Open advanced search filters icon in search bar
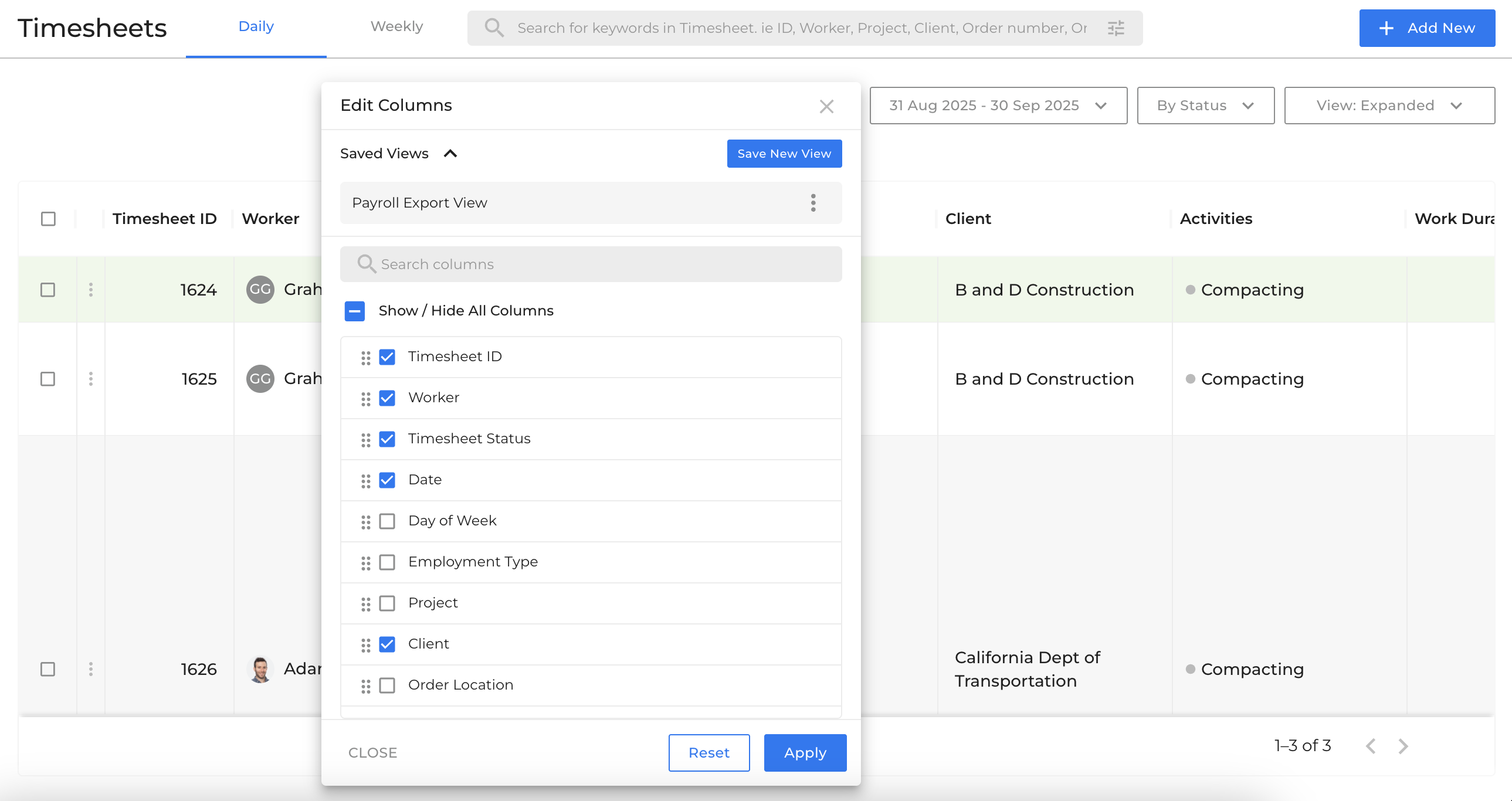The height and width of the screenshot is (801, 1512). [x=1116, y=28]
